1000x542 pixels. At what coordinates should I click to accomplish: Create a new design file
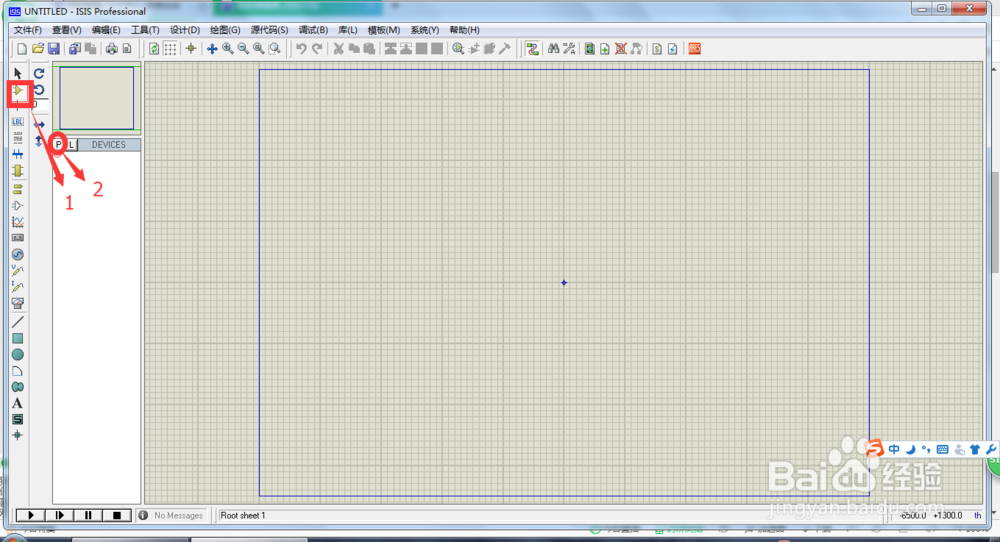click(22, 49)
